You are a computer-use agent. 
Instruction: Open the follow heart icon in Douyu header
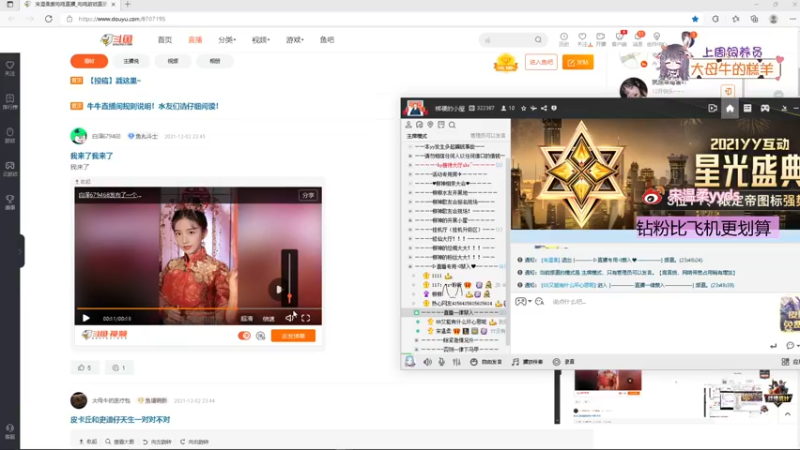point(582,39)
